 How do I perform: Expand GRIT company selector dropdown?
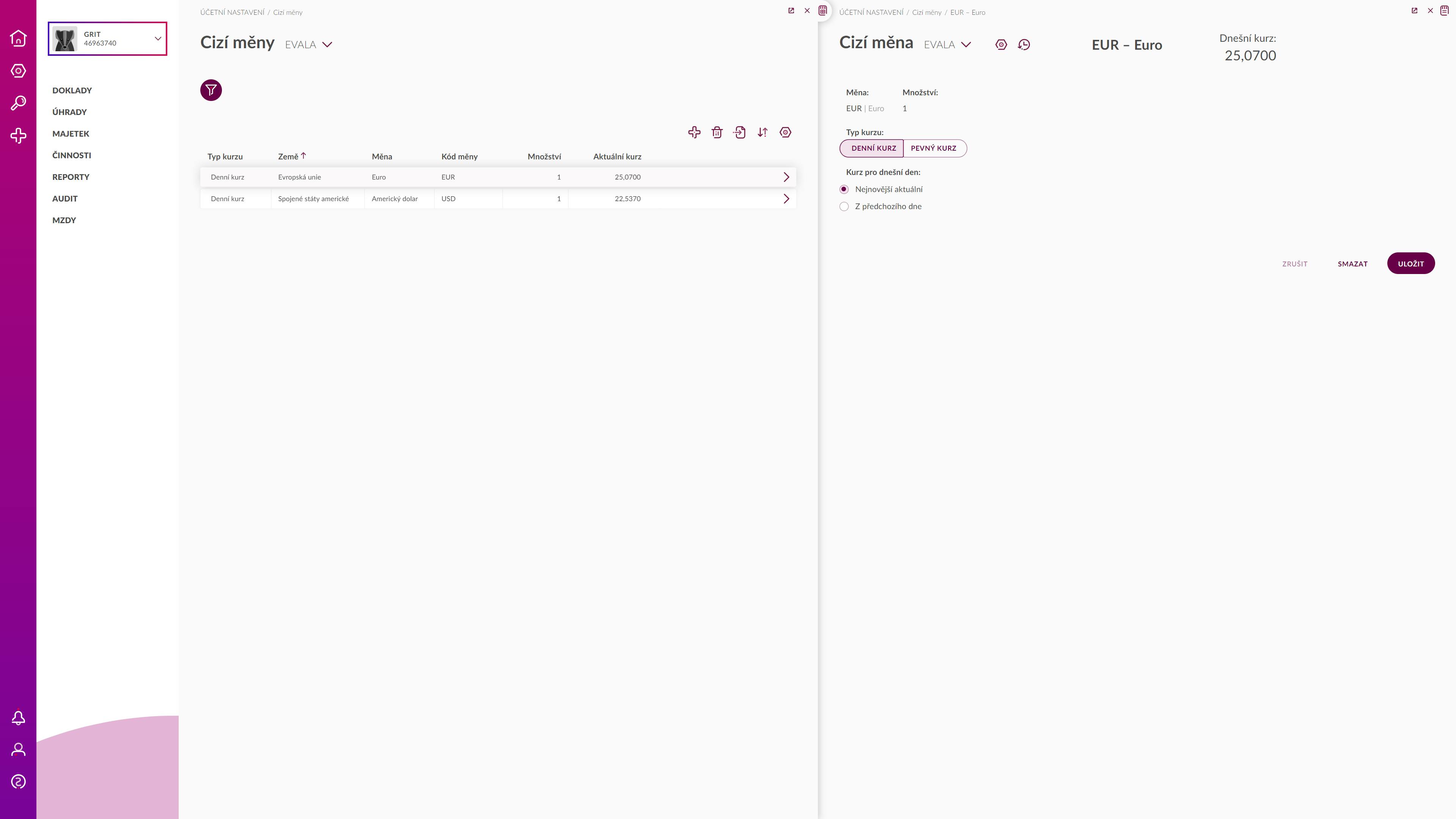(x=158, y=38)
